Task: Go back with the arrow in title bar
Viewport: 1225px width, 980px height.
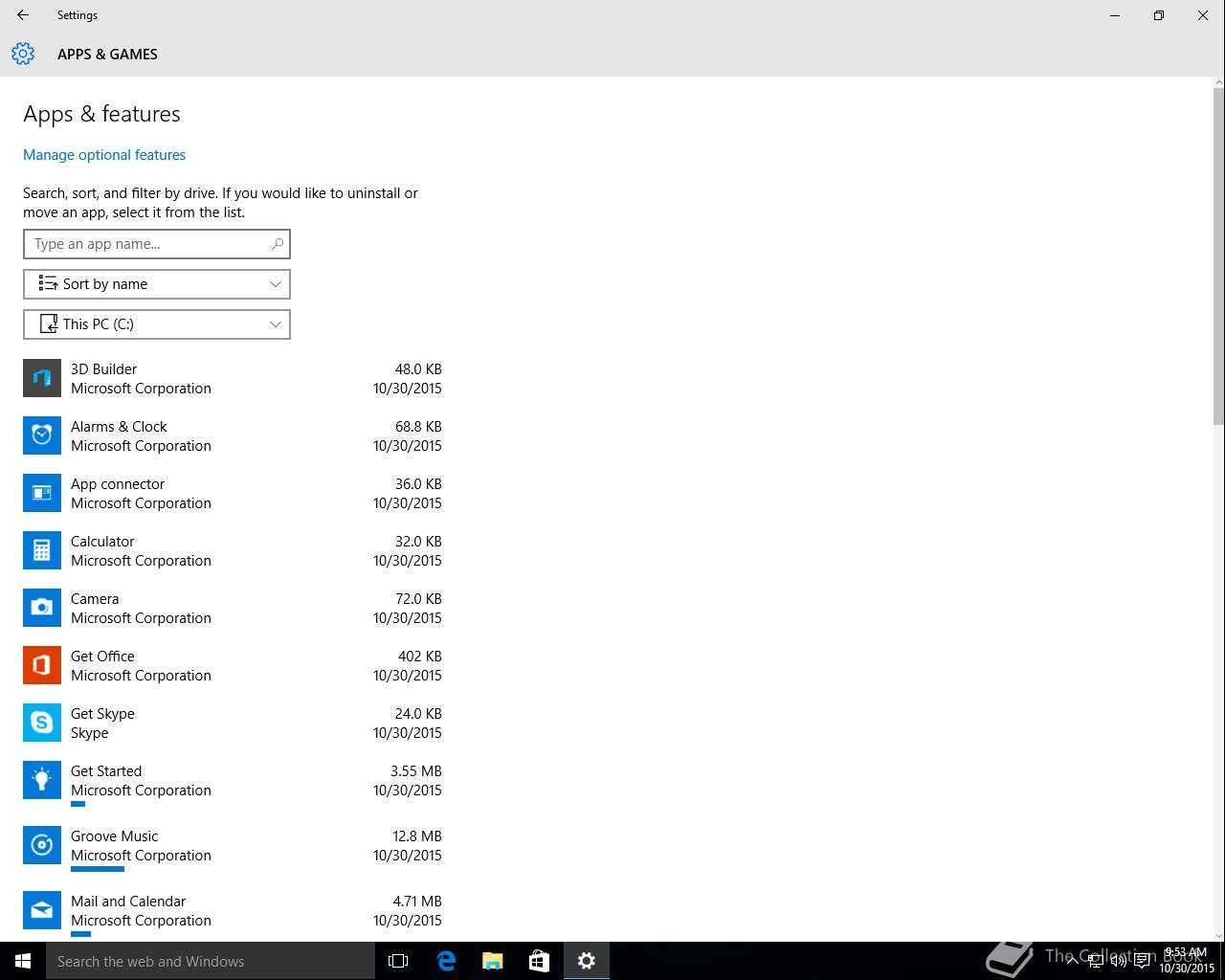Action: click(23, 15)
